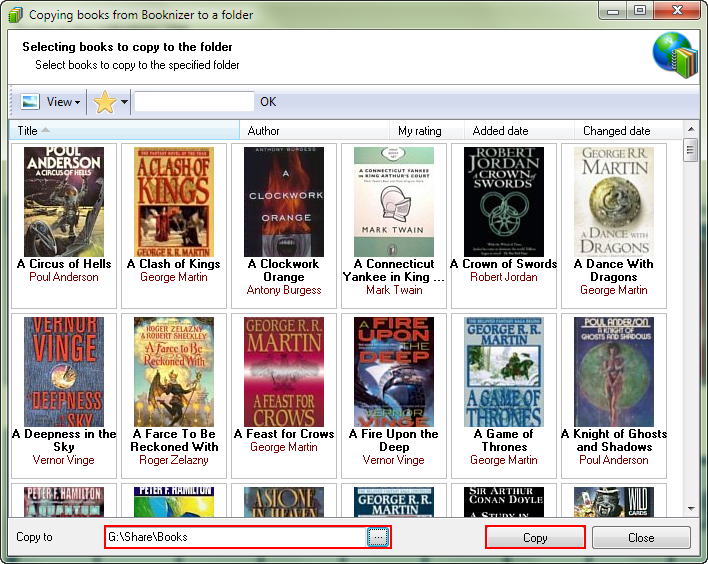708x564 pixels.
Task: Open the View dropdown menu
Action: (x=64, y=102)
